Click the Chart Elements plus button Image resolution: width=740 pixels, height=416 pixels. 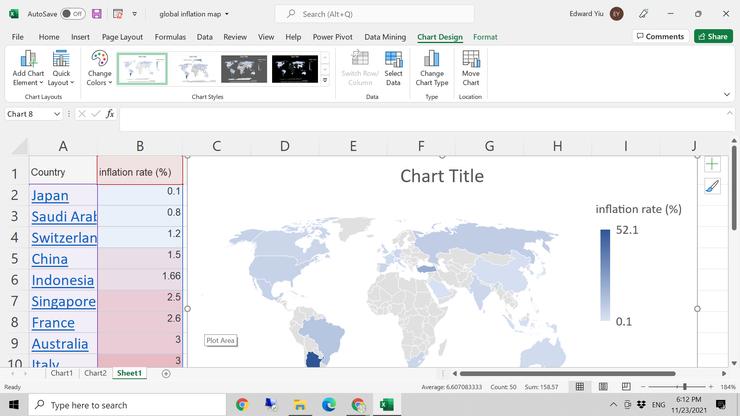click(x=712, y=164)
